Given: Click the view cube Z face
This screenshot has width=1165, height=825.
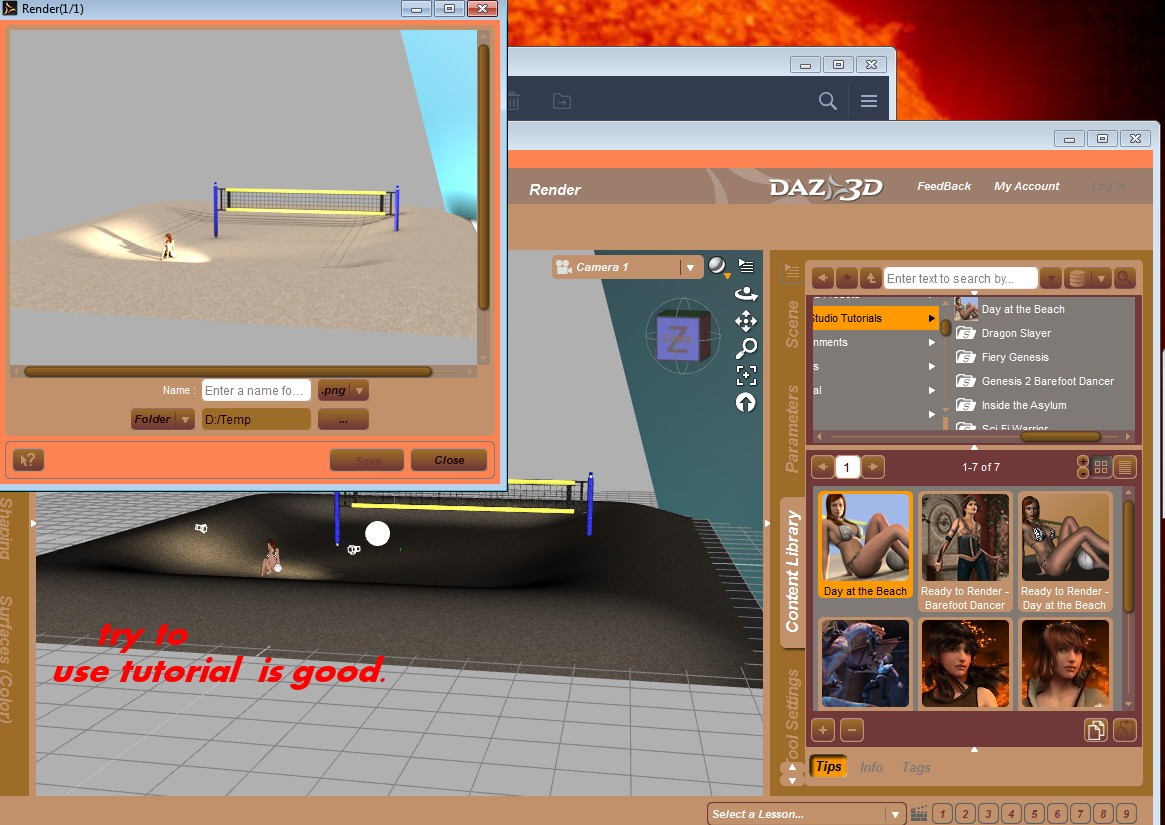Looking at the screenshot, I should [x=678, y=341].
